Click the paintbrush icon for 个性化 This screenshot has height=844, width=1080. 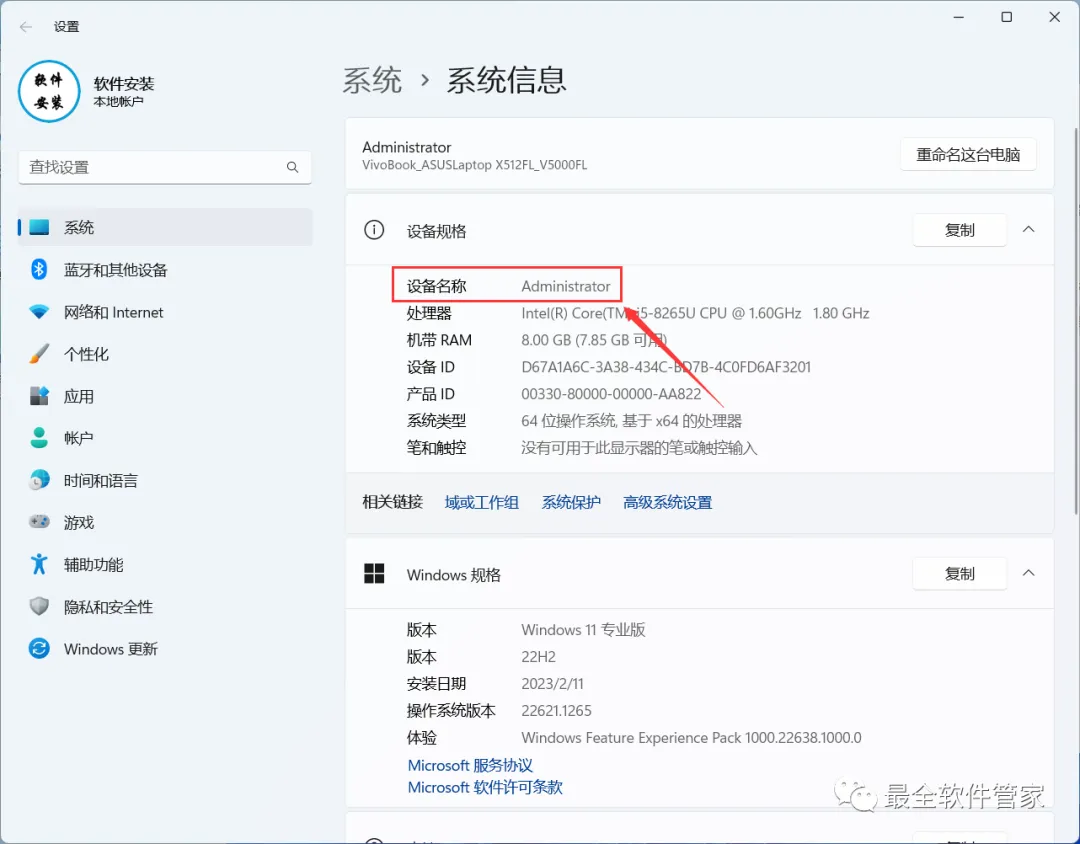pyautogui.click(x=39, y=354)
